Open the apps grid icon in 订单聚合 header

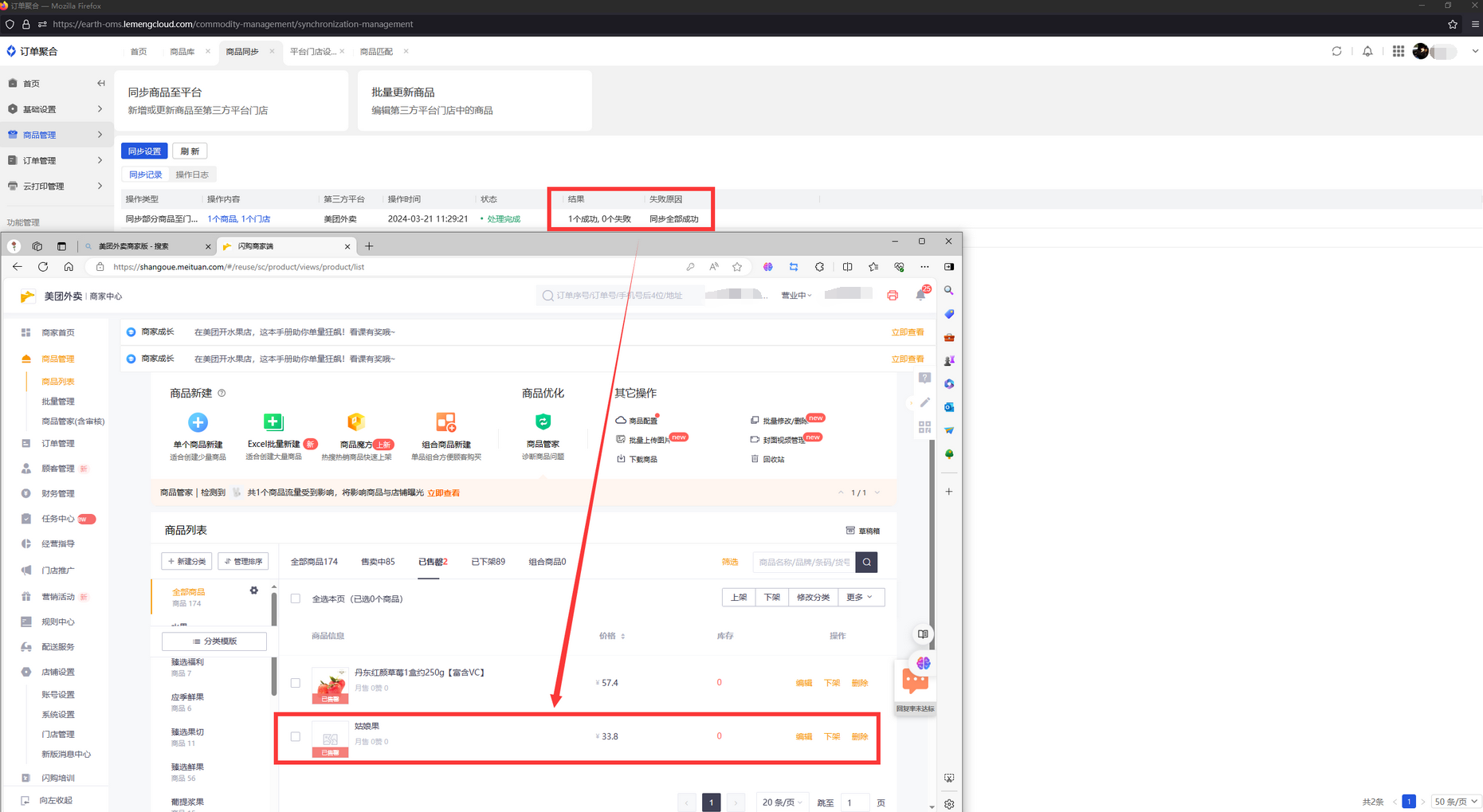pos(1399,51)
